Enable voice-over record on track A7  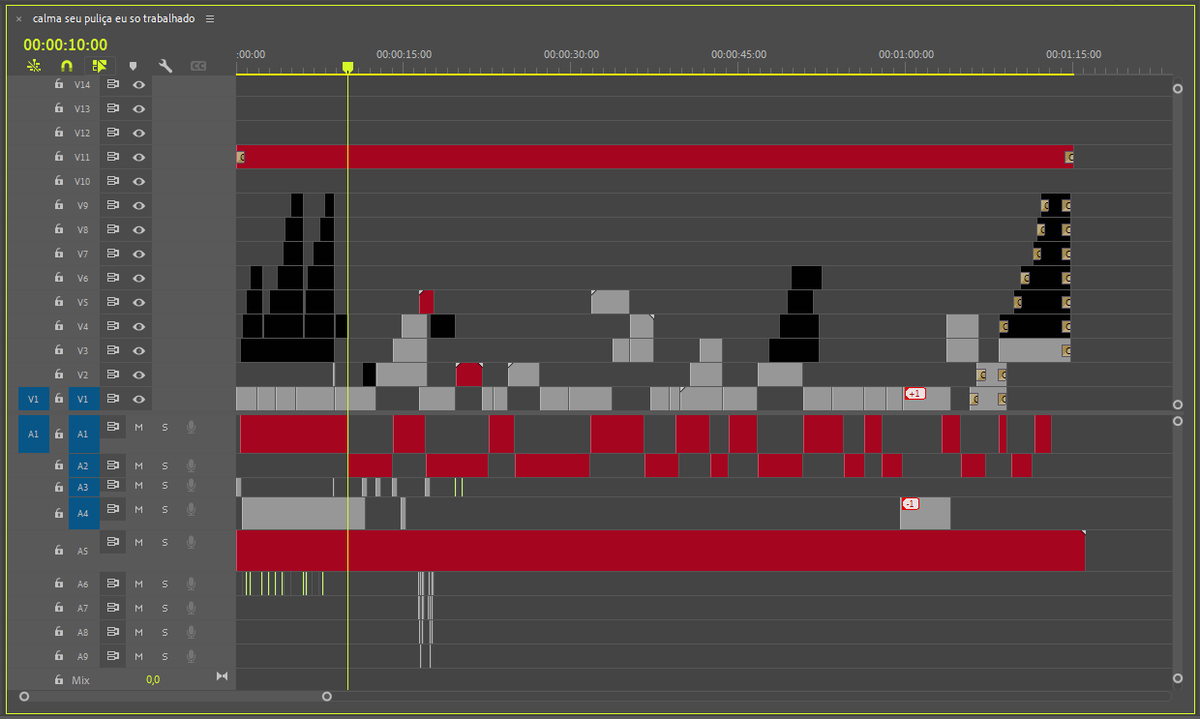tap(190, 607)
